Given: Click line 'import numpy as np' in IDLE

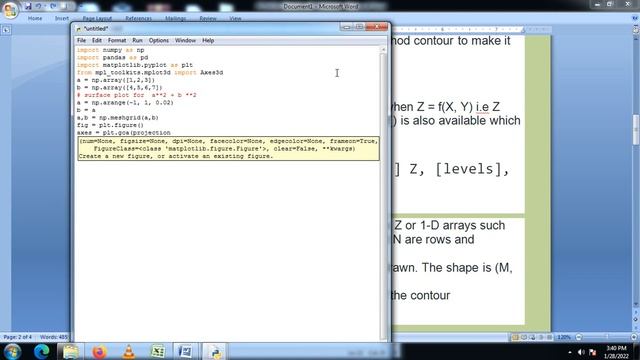Looking at the screenshot, I should (111, 50).
